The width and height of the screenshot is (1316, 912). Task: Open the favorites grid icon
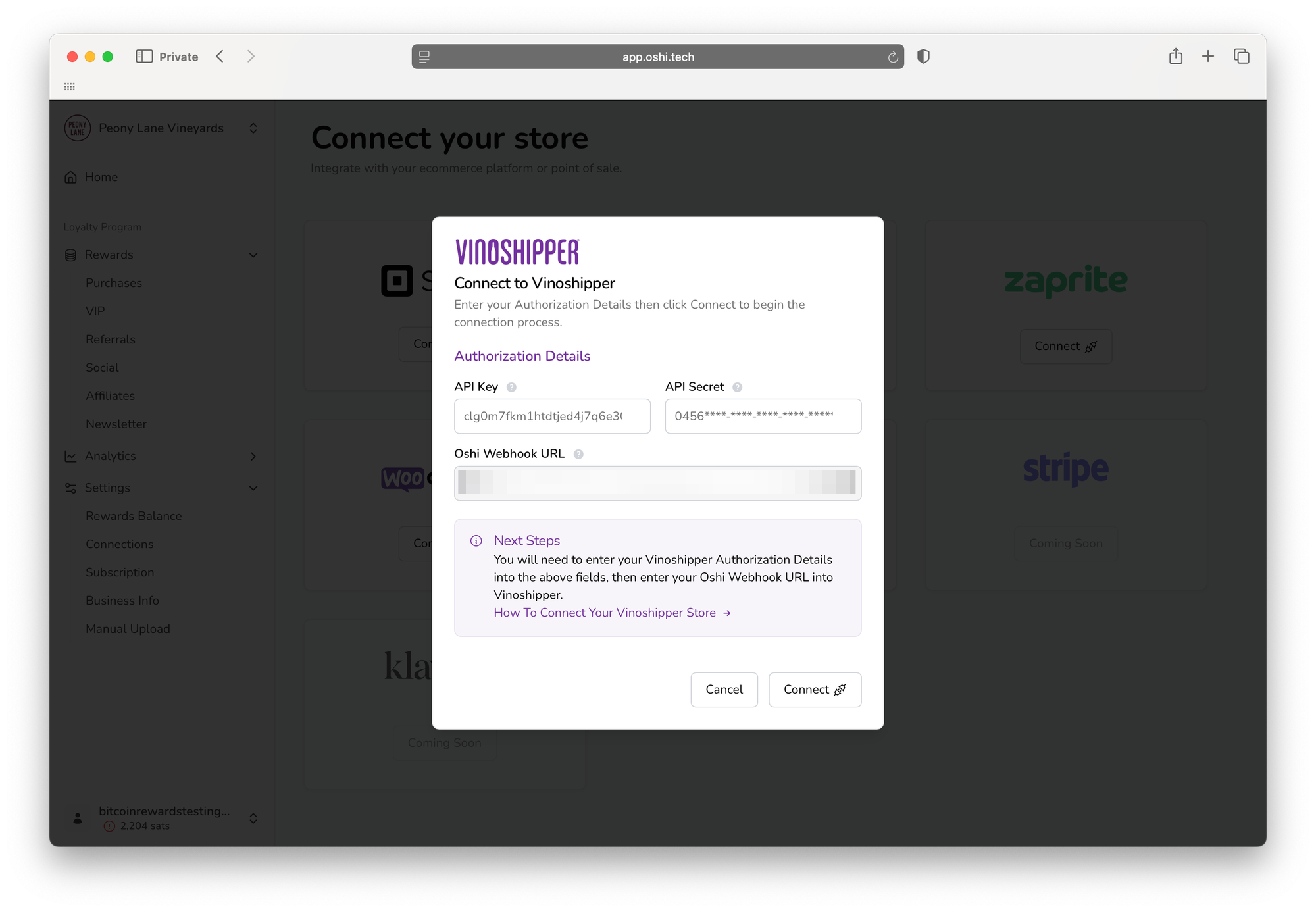(x=70, y=86)
